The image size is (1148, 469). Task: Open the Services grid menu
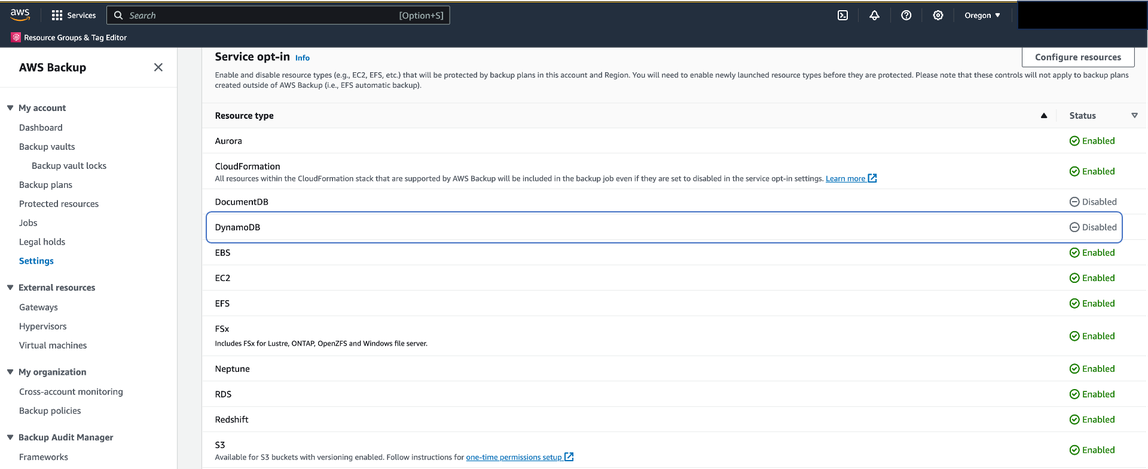57,15
